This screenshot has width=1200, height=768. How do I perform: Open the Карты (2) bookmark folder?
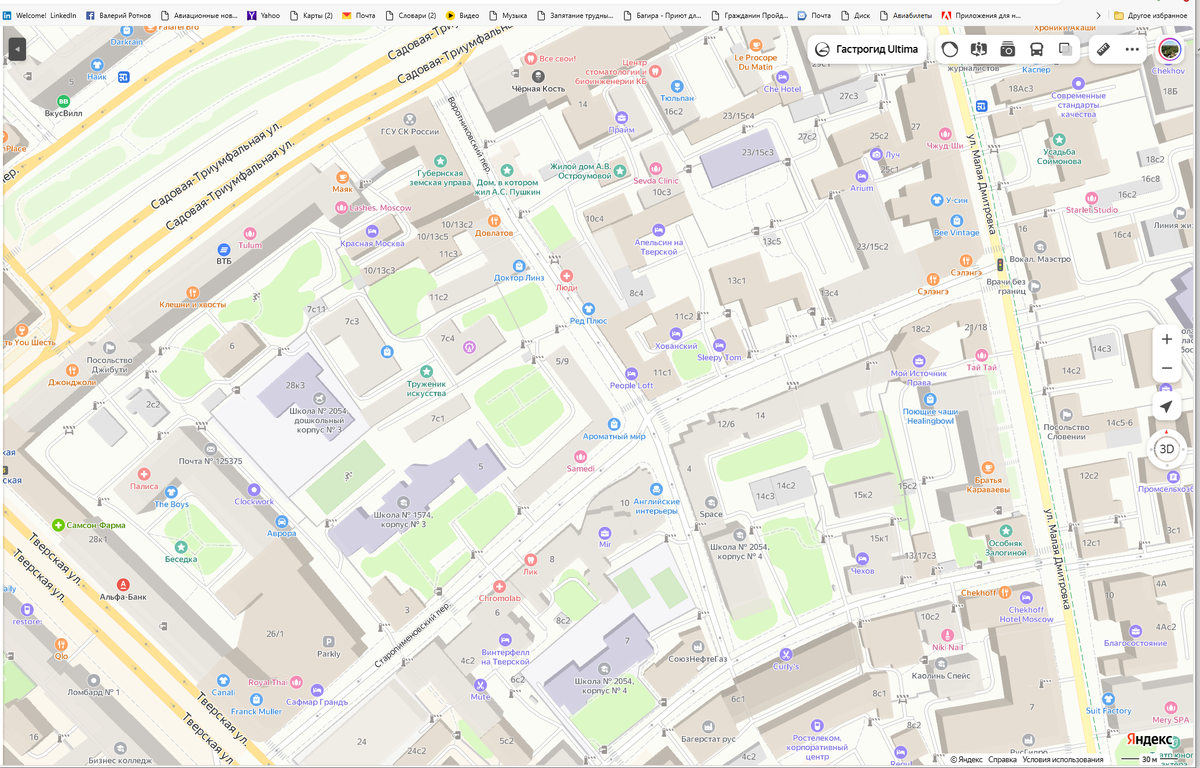pyautogui.click(x=311, y=15)
